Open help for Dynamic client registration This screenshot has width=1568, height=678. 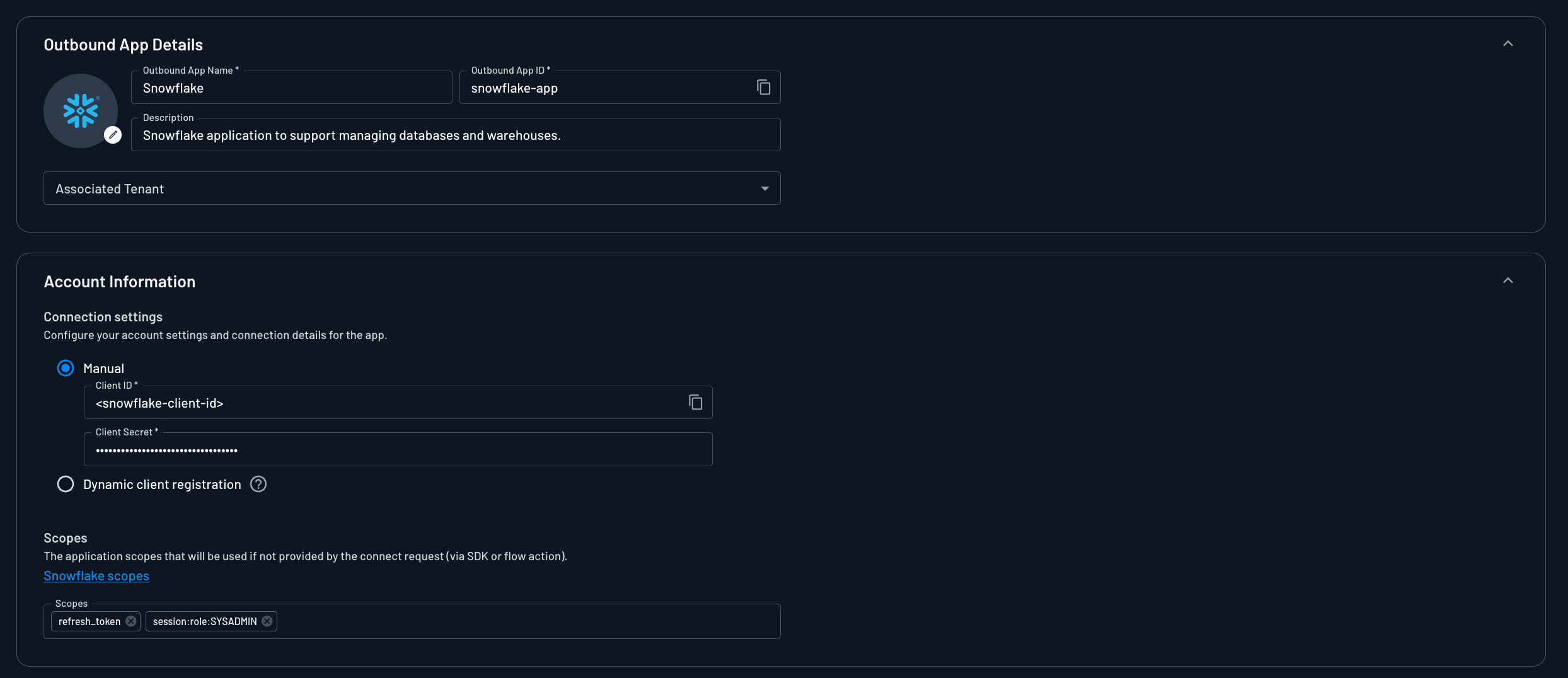click(x=258, y=484)
